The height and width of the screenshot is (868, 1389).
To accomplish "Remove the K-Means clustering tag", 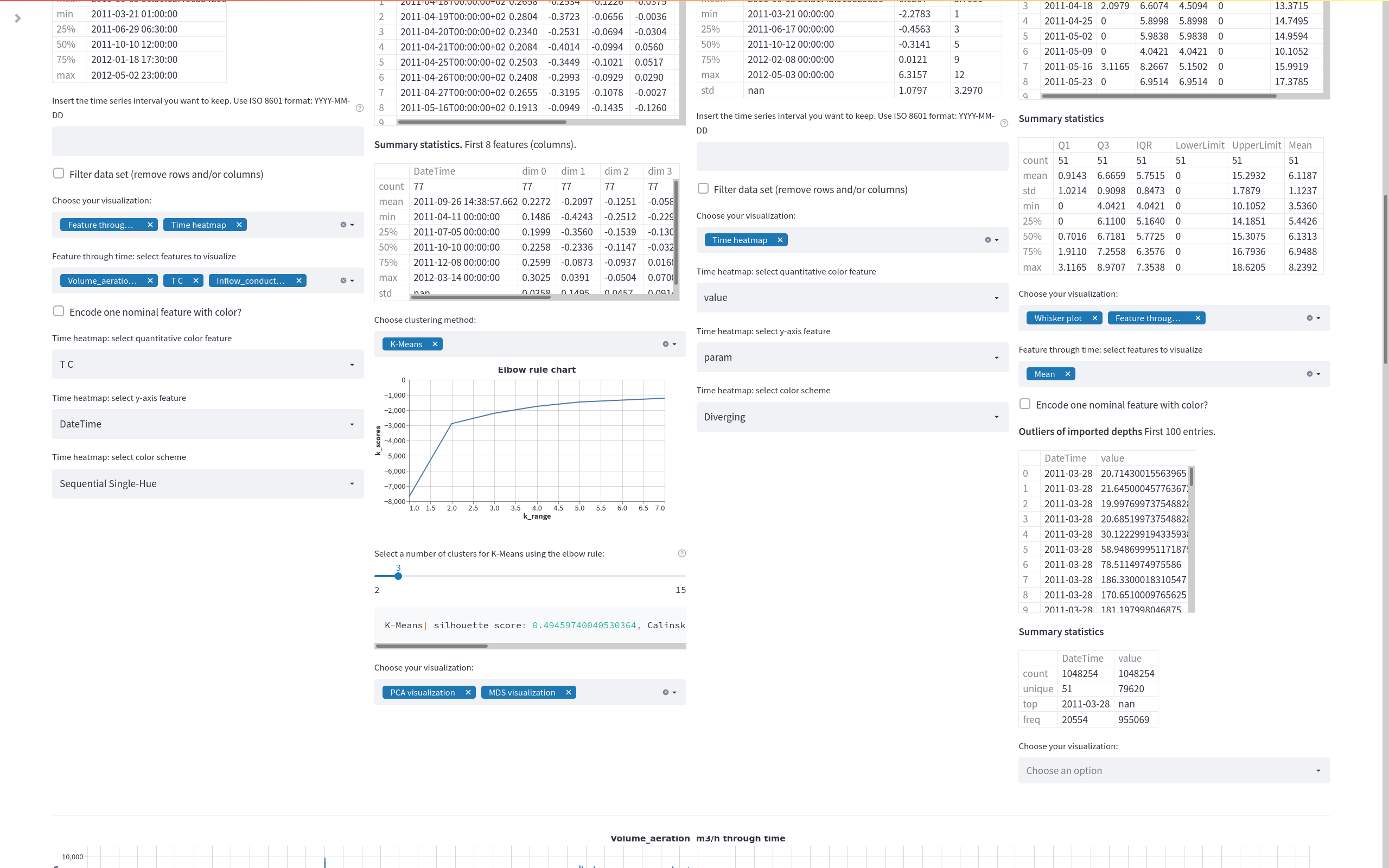I will click(x=435, y=344).
